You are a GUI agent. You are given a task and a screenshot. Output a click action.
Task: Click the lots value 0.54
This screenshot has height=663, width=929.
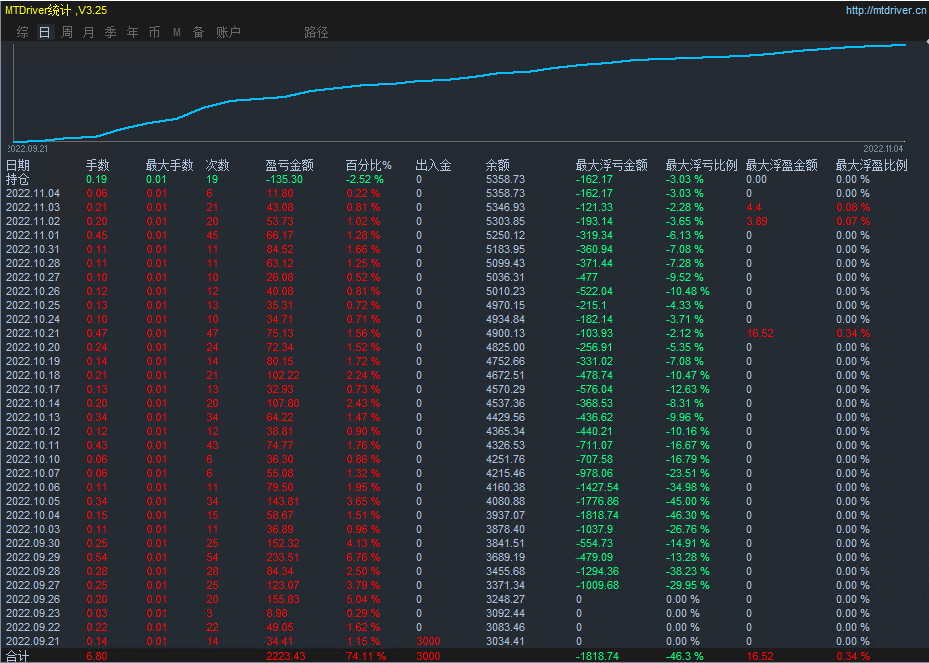(97, 557)
